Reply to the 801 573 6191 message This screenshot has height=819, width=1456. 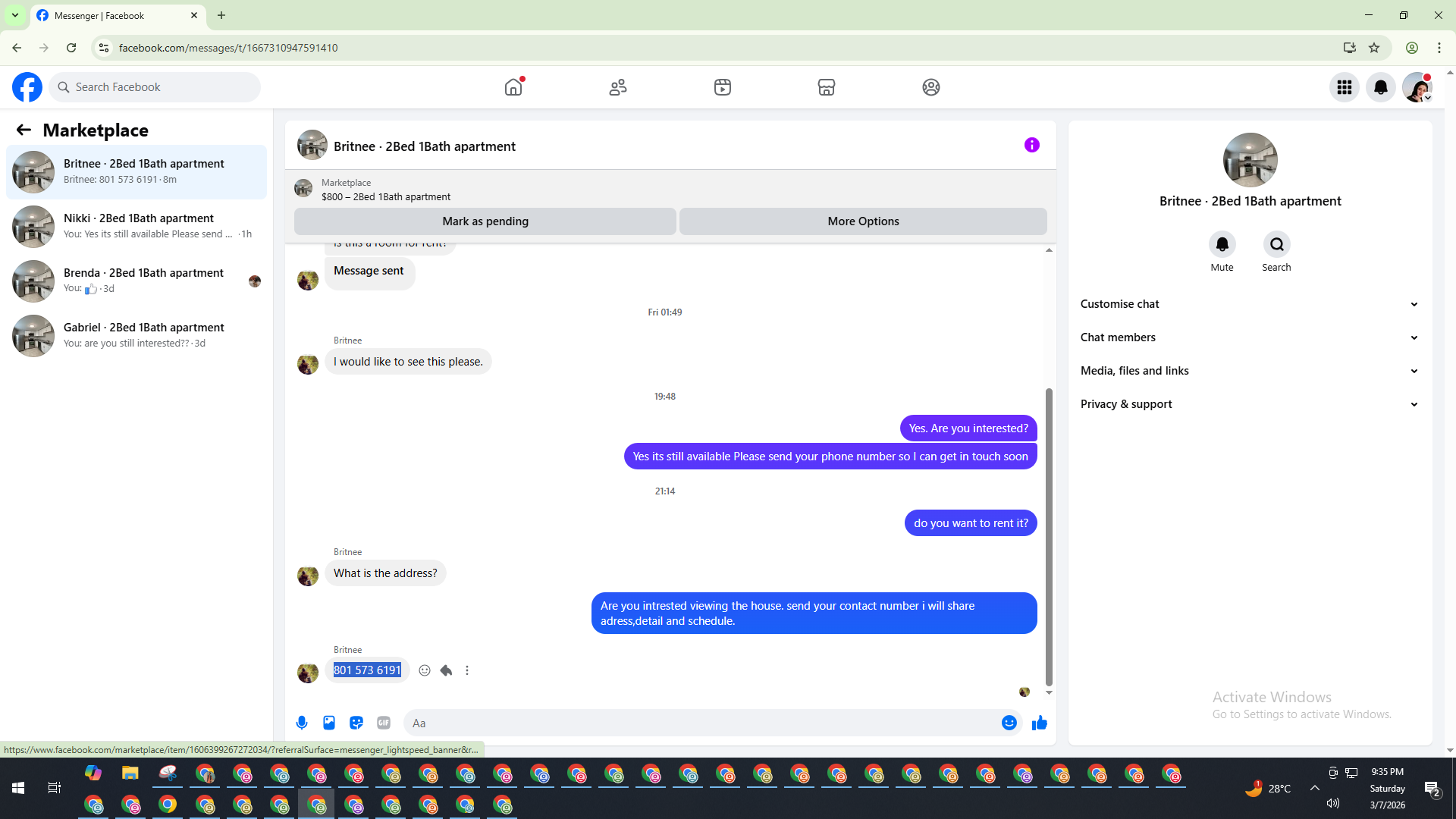point(446,670)
